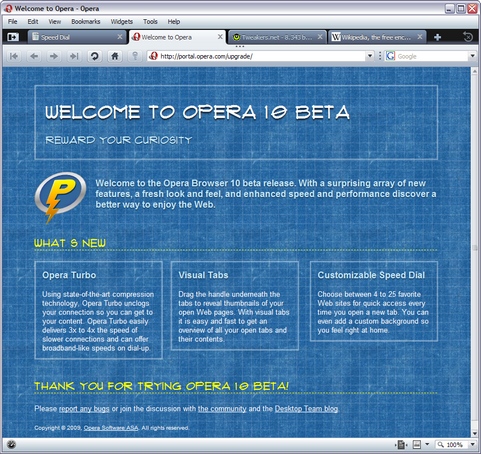Close the Welcome to Opera tab
Image resolution: width=481 pixels, height=454 pixels.
click(x=220, y=37)
